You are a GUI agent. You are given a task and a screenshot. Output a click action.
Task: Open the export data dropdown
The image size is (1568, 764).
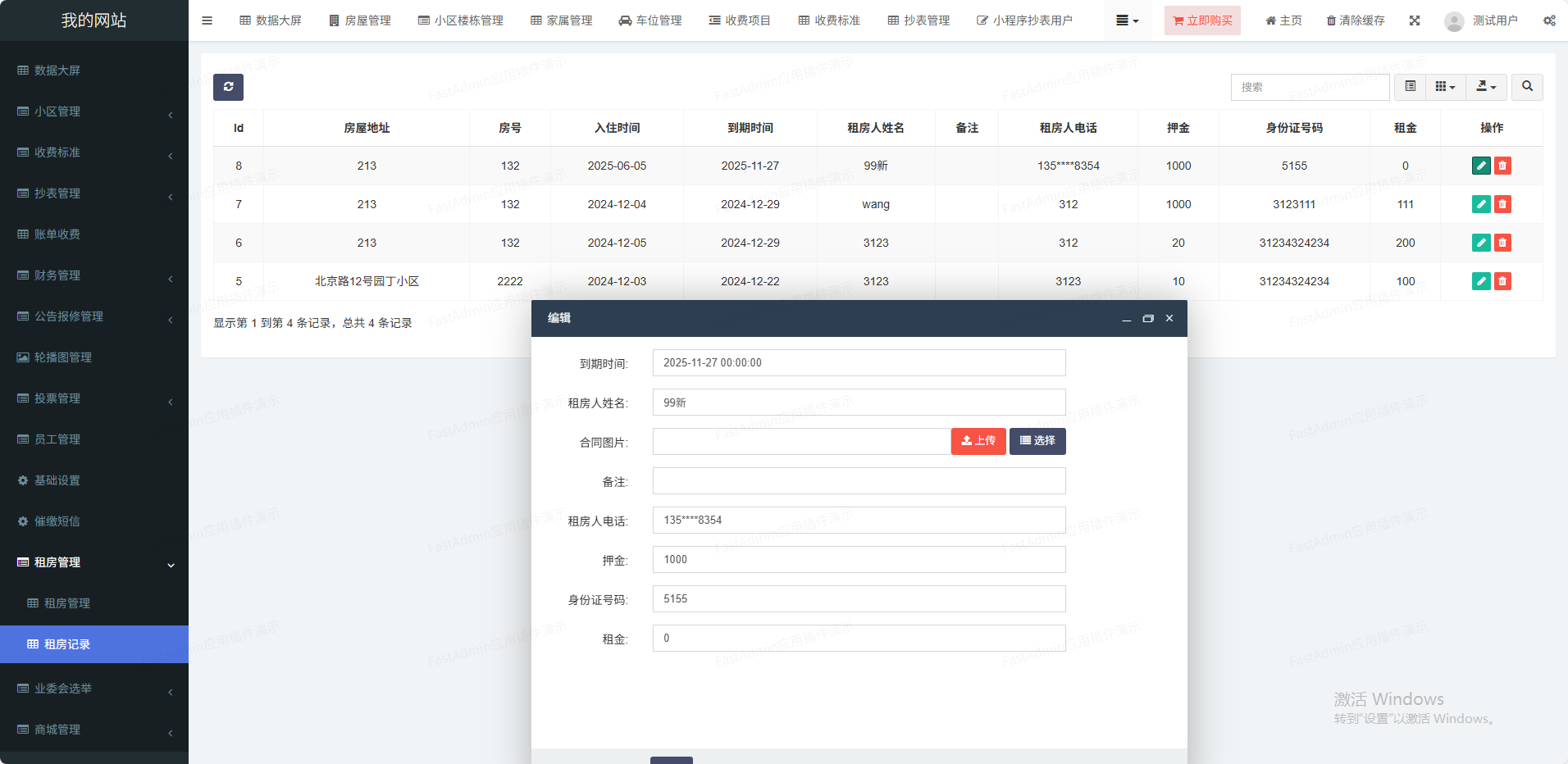tap(1486, 87)
